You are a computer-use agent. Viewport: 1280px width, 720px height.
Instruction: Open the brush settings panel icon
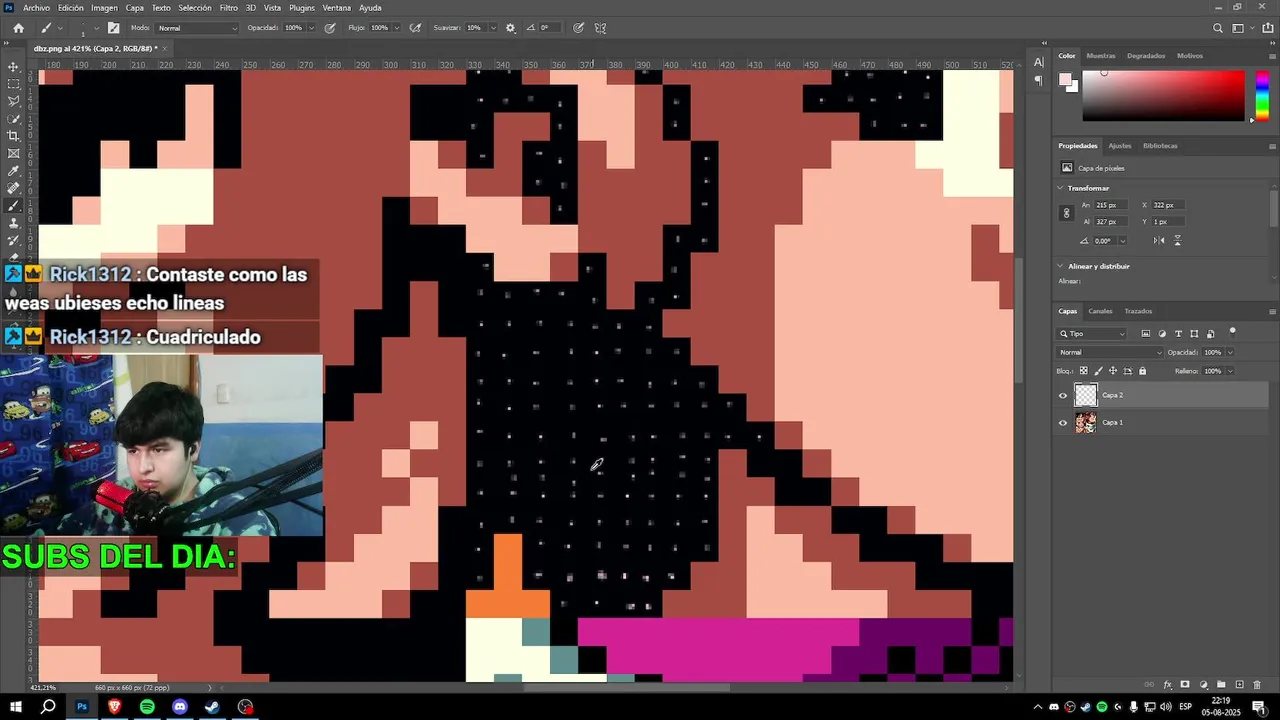tap(113, 28)
